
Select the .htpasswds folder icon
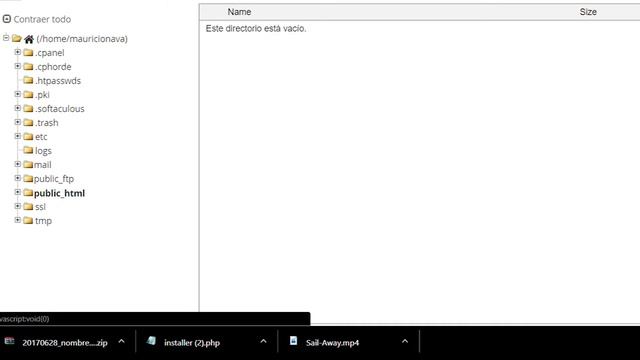pos(28,80)
